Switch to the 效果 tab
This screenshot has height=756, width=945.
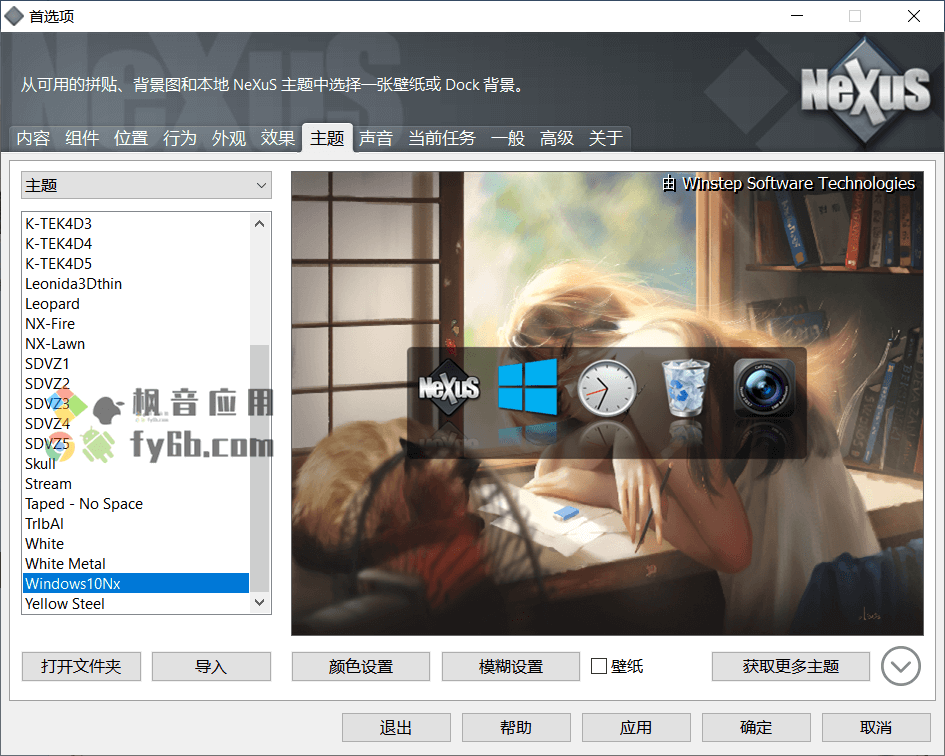tap(278, 138)
